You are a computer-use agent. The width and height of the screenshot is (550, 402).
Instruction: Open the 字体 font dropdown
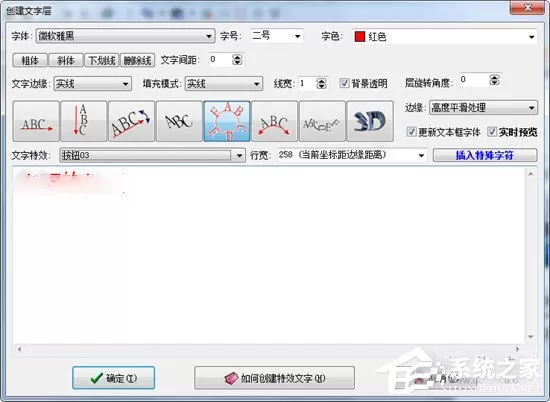(x=125, y=36)
